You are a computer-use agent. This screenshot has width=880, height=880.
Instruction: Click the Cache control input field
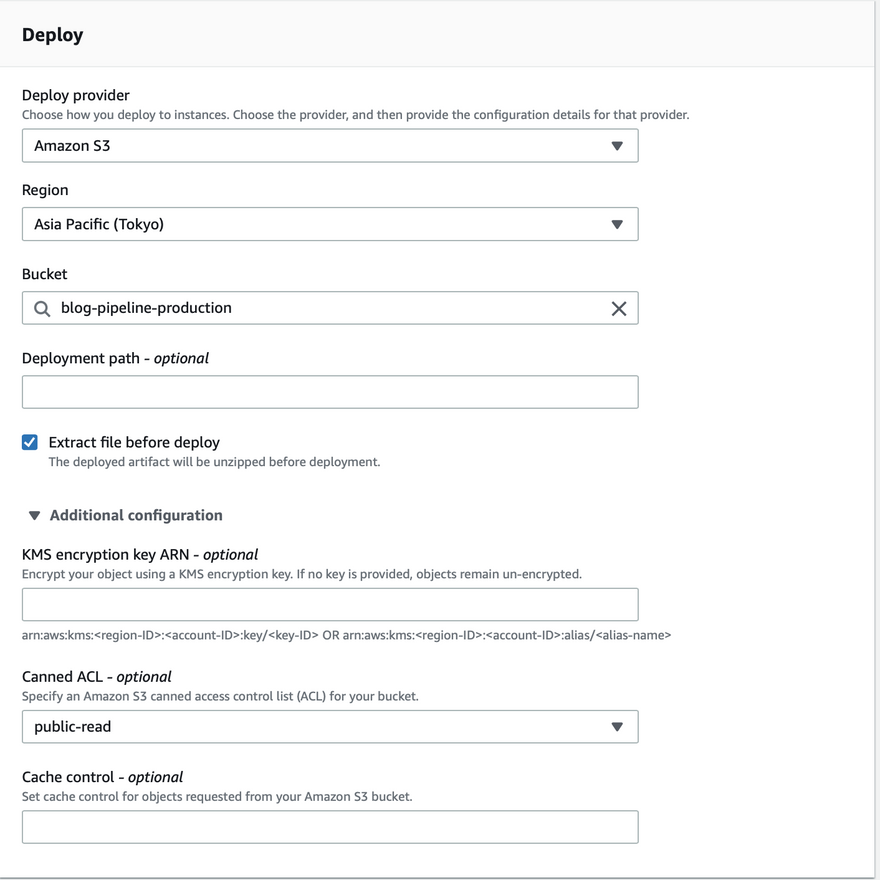pyautogui.click(x=329, y=827)
